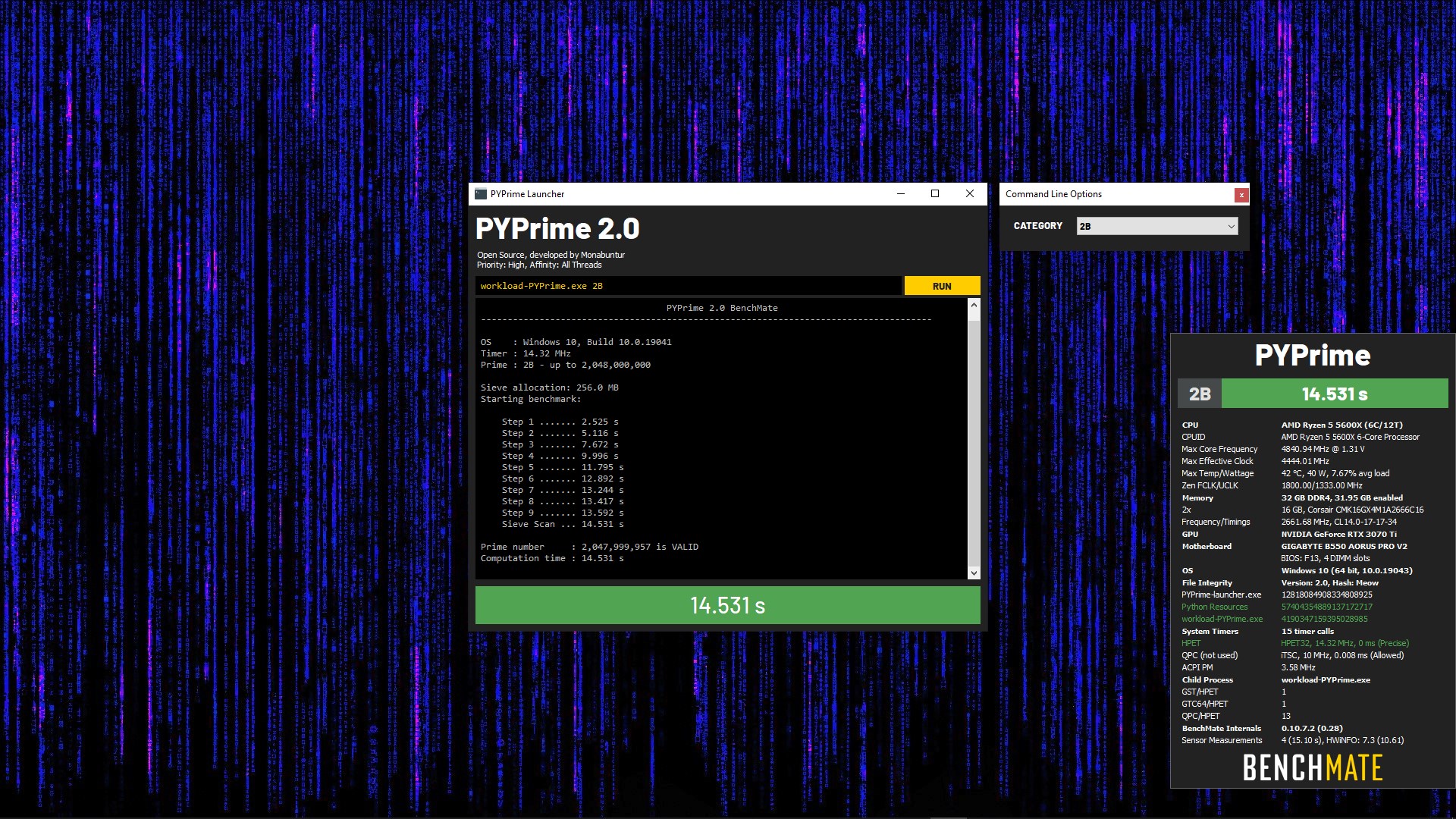The image size is (1456, 819).
Task: Click File Integrity 'Version: 2.0, Hash: Meow'
Action: click(x=1330, y=582)
